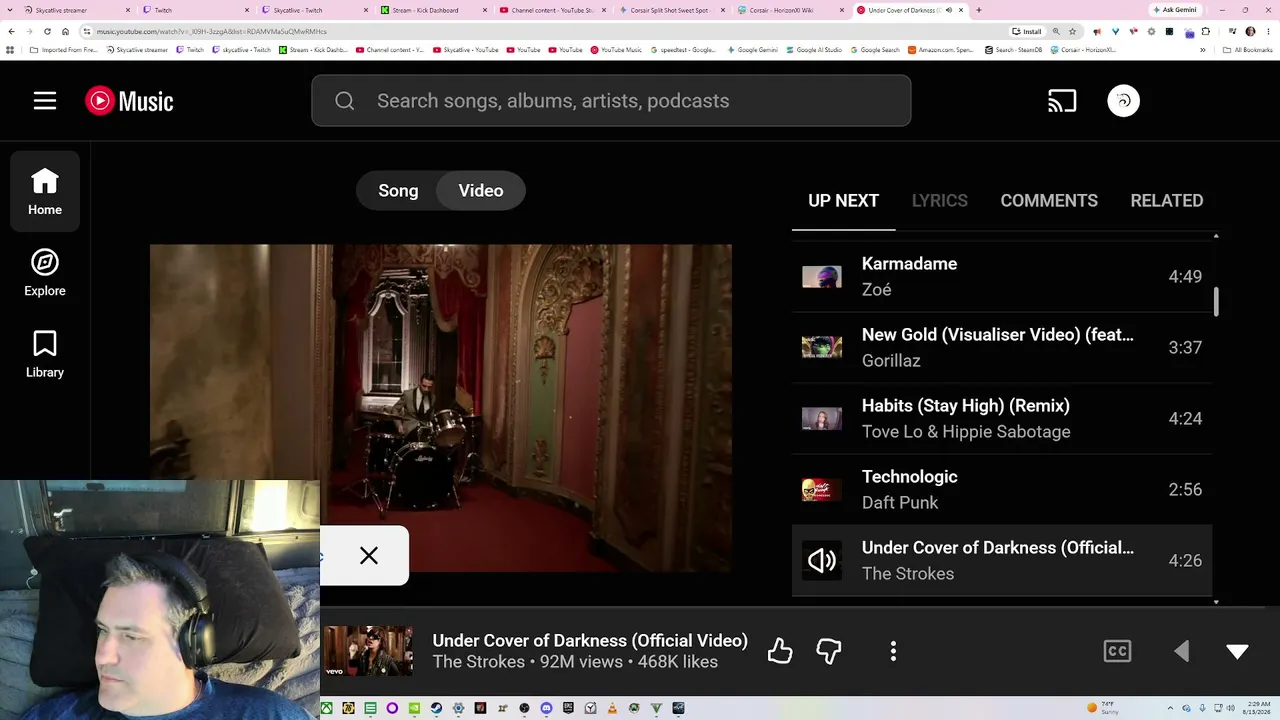1280x720 pixels.
Task: Open the Google AI Studio bookmark
Action: 814,49
